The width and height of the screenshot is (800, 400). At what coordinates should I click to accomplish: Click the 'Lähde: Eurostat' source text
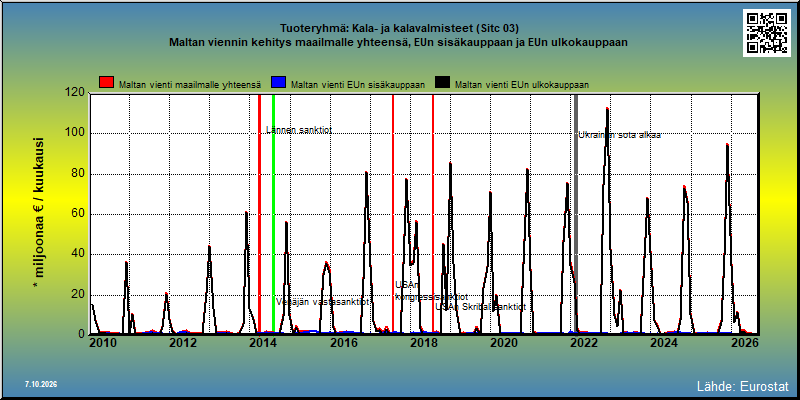click(x=743, y=386)
